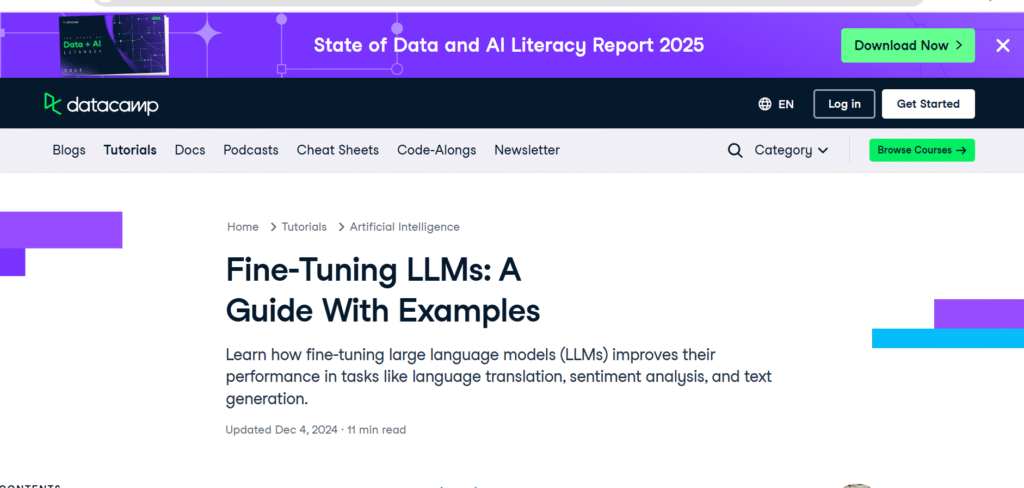This screenshot has height=488, width=1024.
Task: Open the Newsletter link
Action: click(526, 150)
